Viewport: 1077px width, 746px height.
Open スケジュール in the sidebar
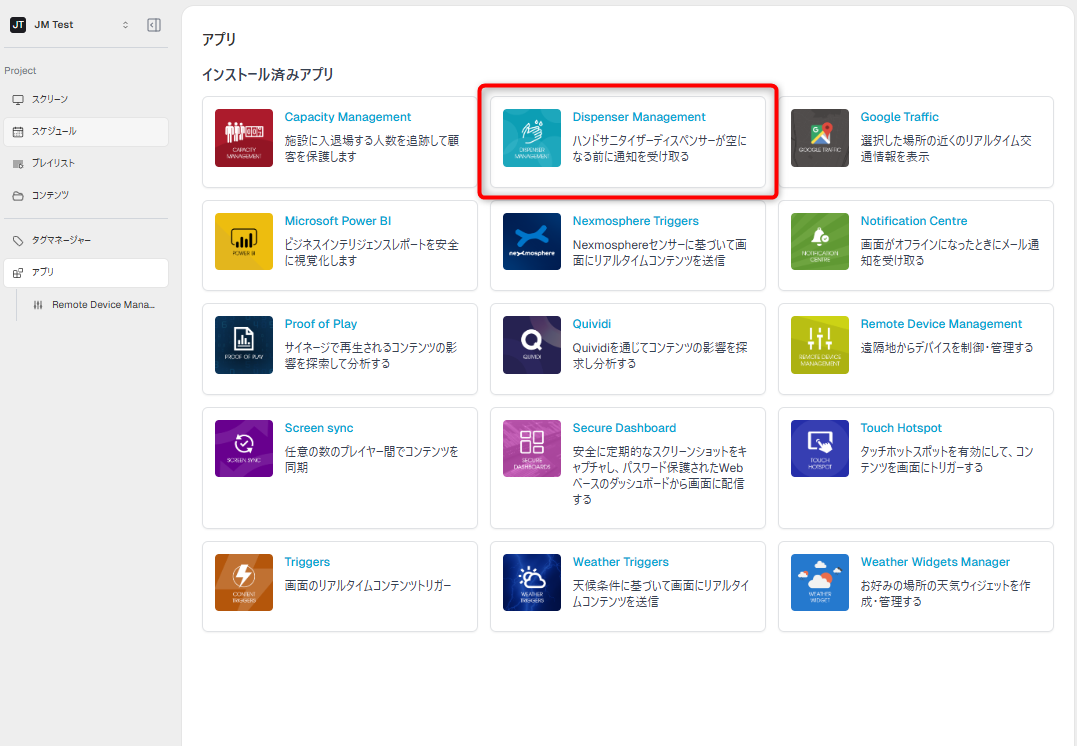pos(86,131)
